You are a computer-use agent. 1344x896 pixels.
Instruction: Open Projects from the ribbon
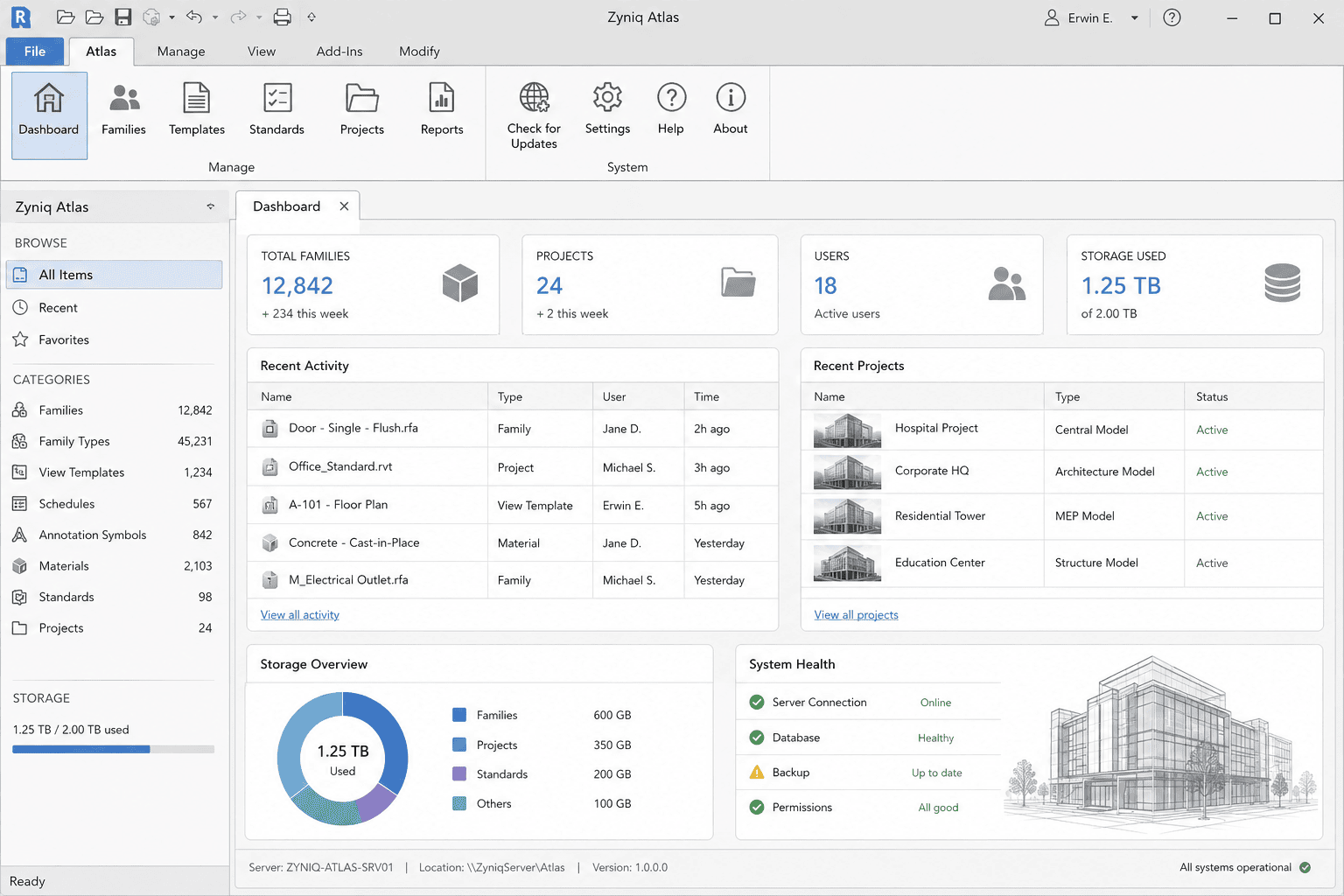tap(362, 109)
